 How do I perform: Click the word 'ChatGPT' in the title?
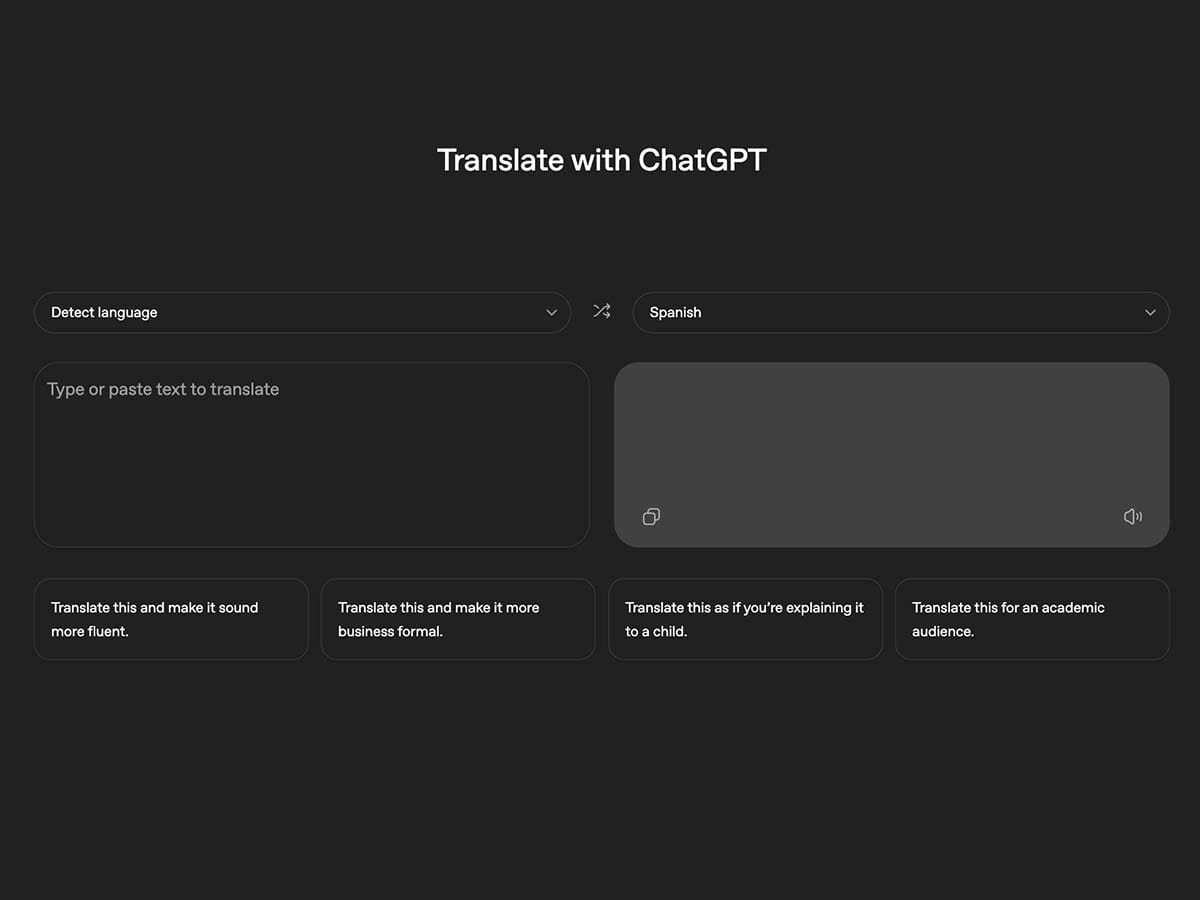[x=702, y=160]
